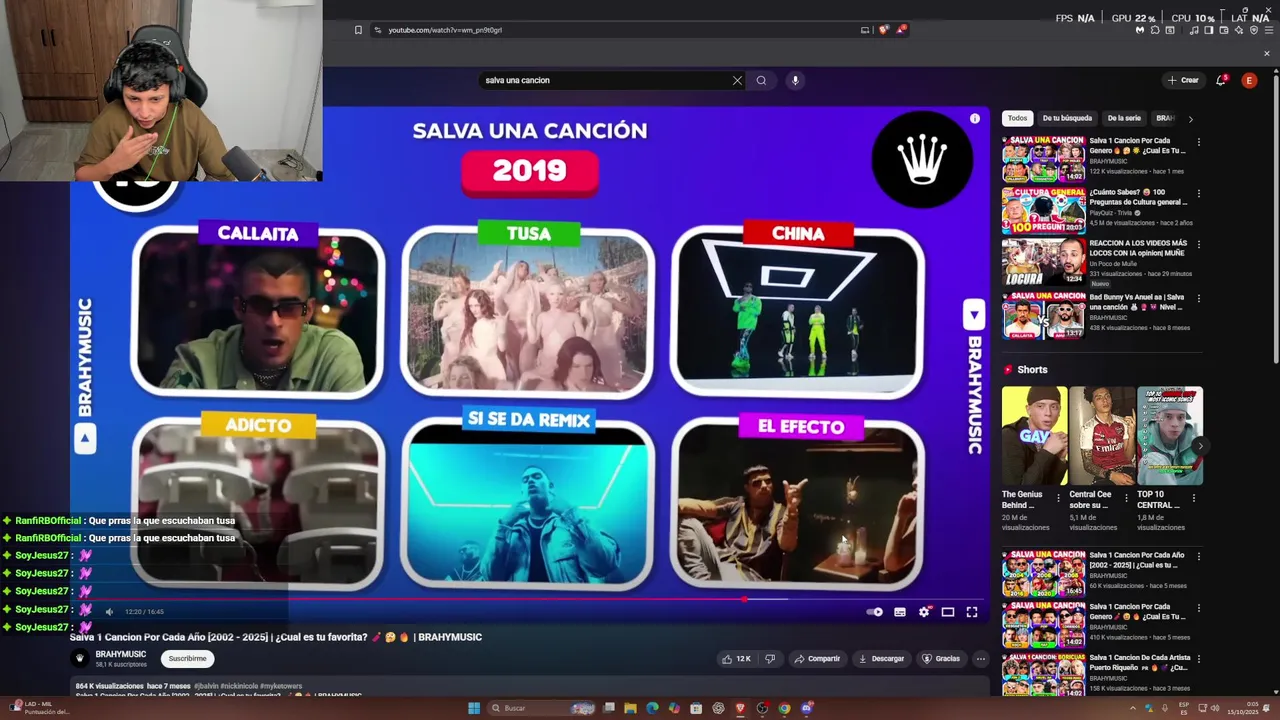This screenshot has height=720, width=1280.
Task: Open YouTube notifications bell
Action: tap(1220, 80)
